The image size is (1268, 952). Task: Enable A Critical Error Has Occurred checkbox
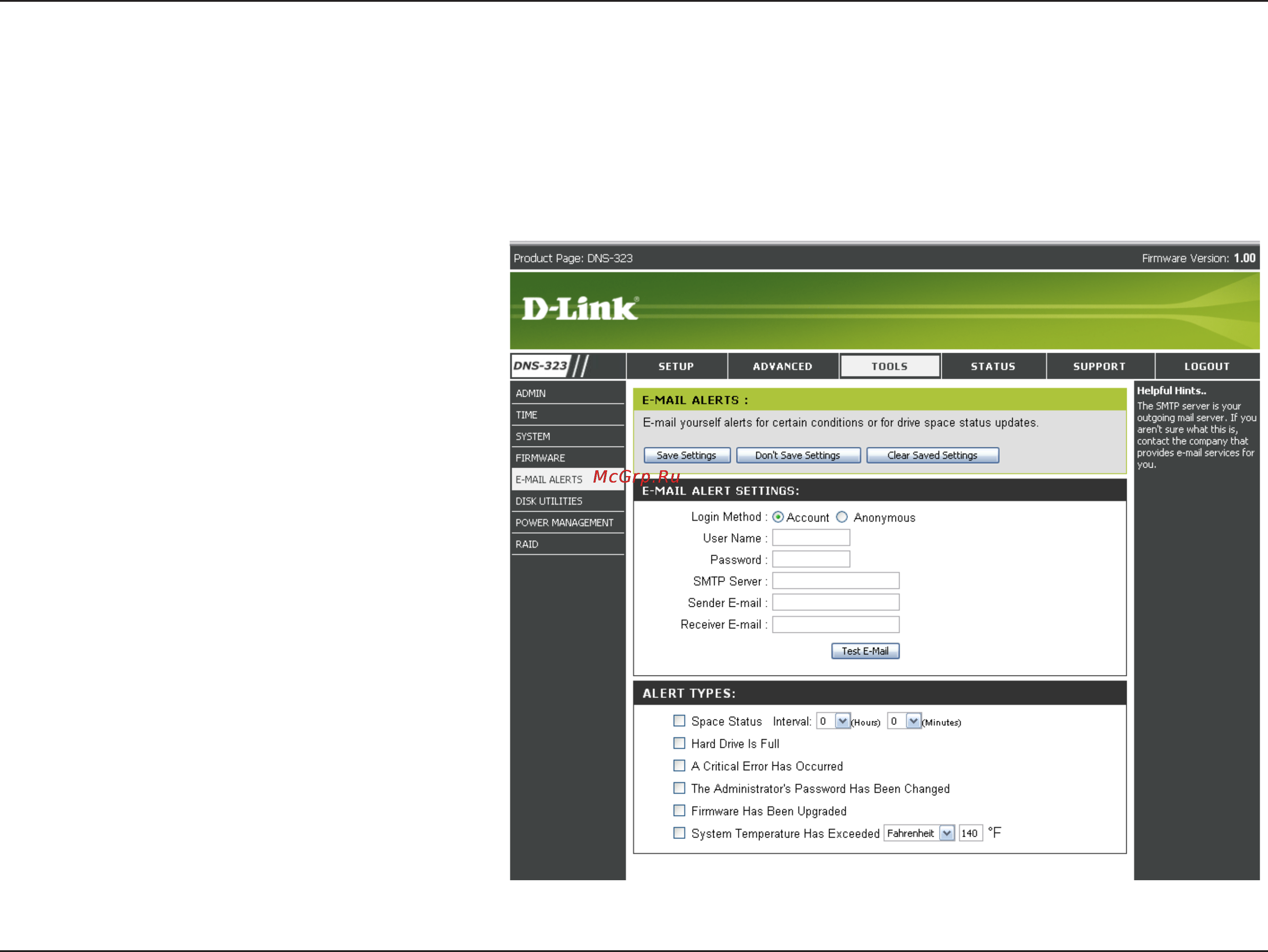(679, 765)
